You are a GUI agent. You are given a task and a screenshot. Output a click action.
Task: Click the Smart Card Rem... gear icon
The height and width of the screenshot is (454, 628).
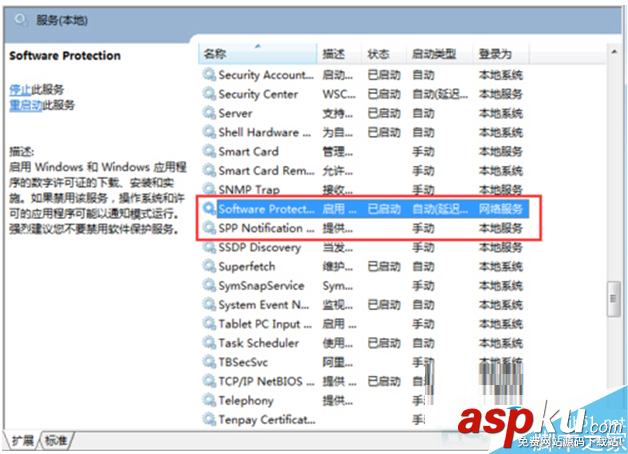(209, 171)
